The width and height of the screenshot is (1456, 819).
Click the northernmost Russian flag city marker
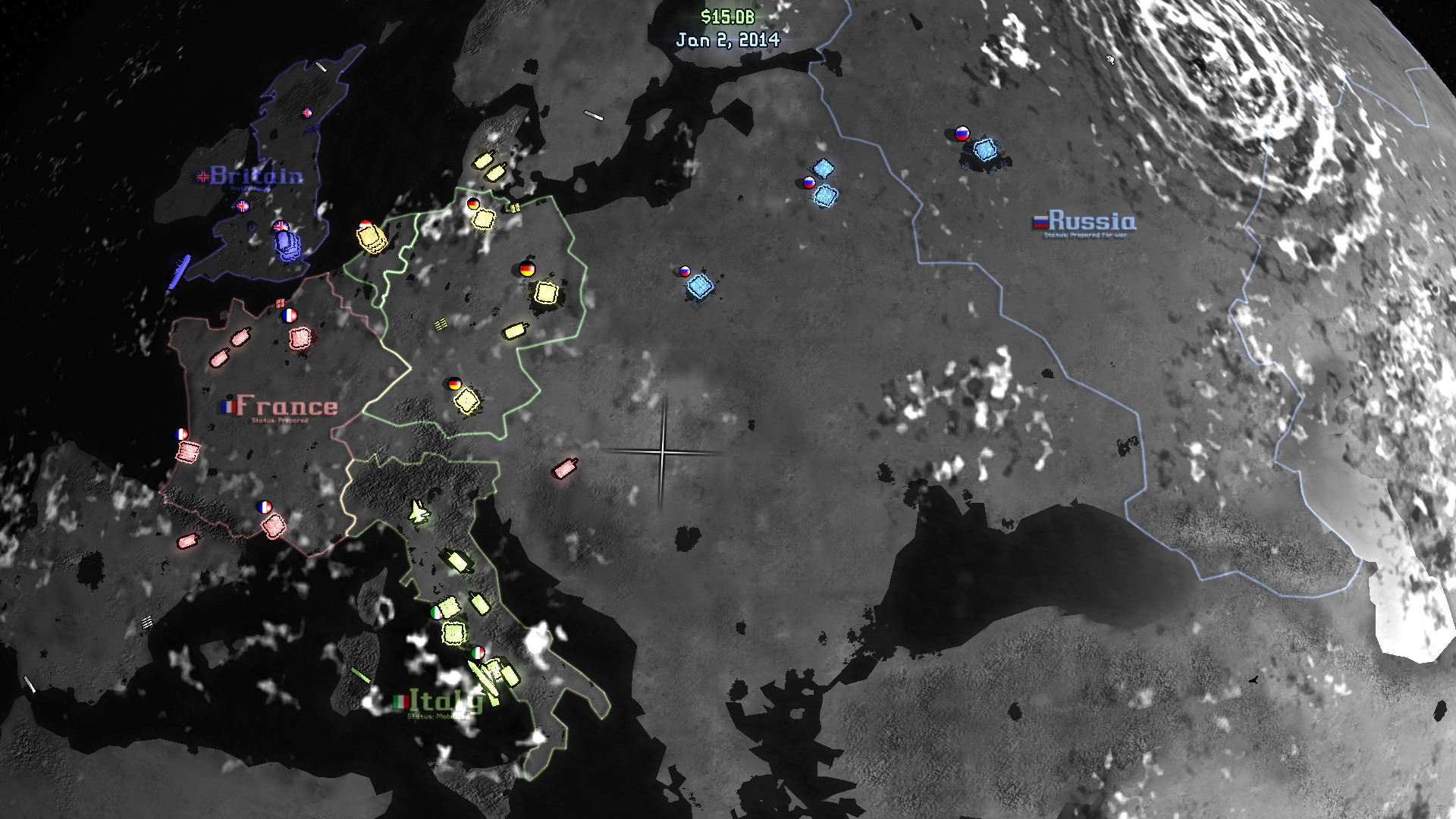[x=962, y=133]
